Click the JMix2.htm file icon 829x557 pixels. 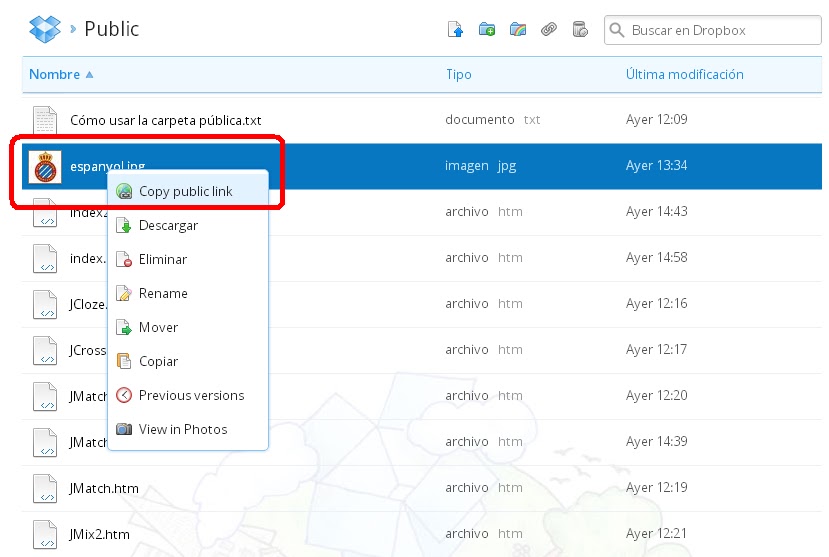pyautogui.click(x=45, y=534)
